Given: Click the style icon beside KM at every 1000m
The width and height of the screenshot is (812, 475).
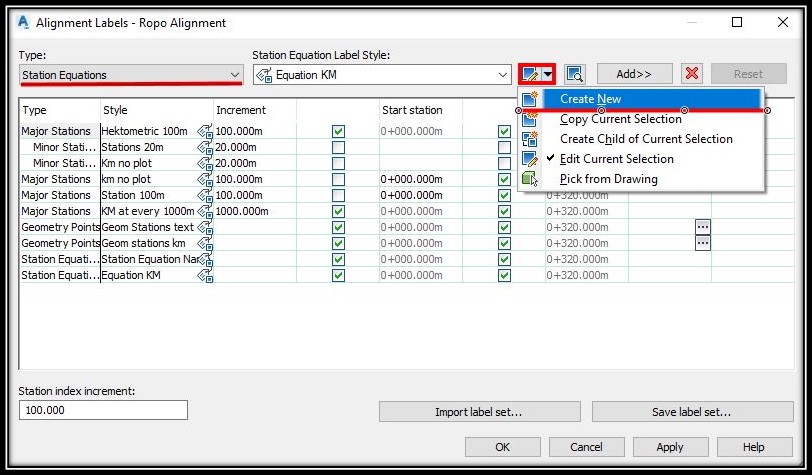Looking at the screenshot, I should (x=205, y=211).
